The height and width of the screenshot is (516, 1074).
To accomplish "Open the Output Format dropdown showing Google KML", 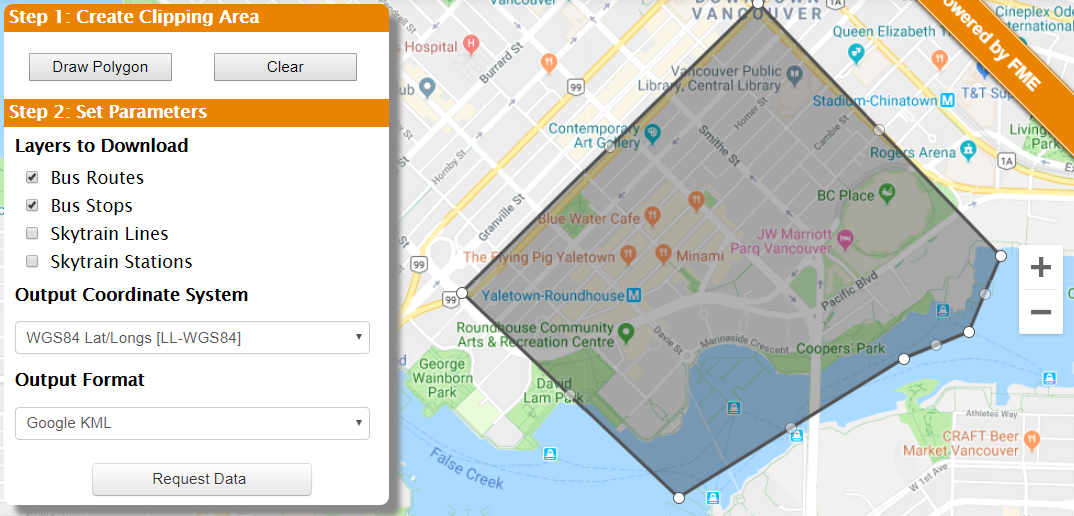I will [x=192, y=423].
